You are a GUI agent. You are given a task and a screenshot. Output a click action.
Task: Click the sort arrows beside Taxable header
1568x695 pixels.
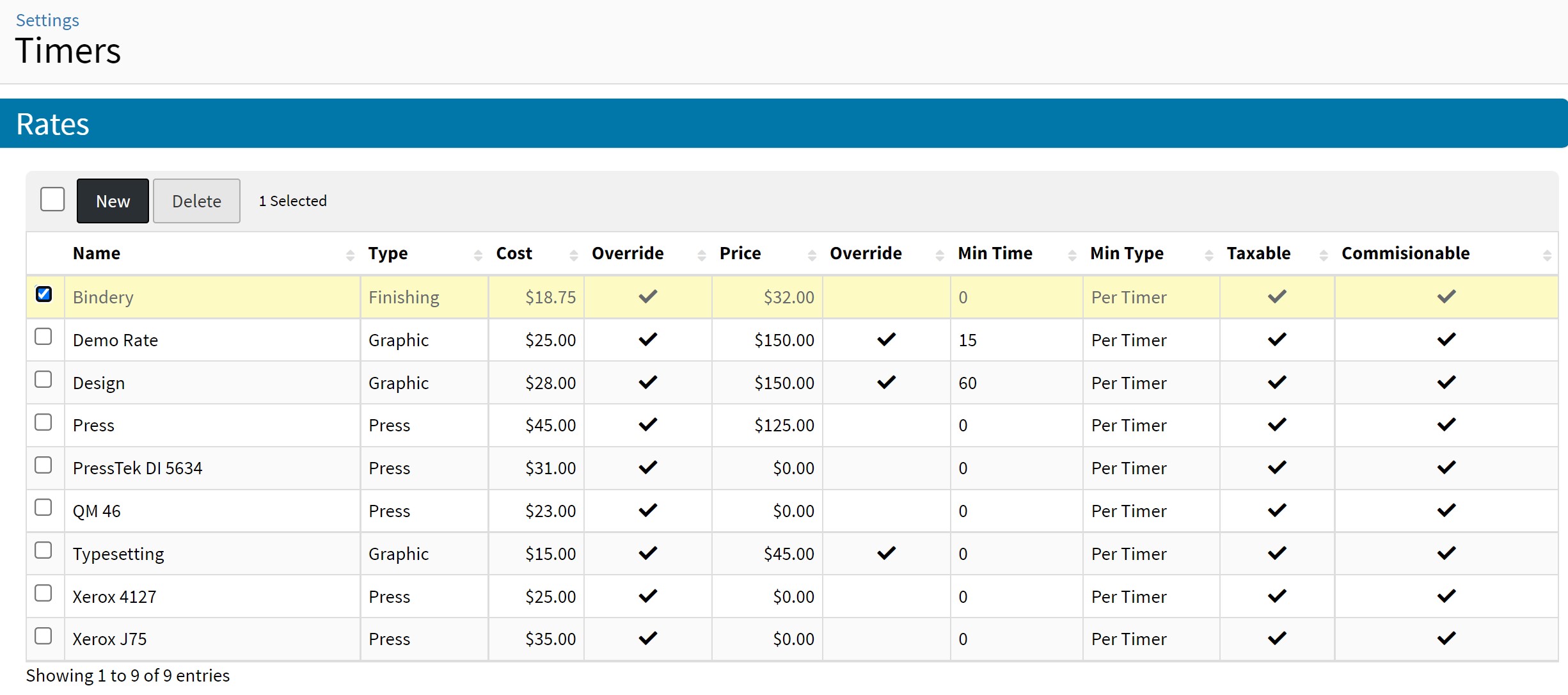pos(1324,255)
